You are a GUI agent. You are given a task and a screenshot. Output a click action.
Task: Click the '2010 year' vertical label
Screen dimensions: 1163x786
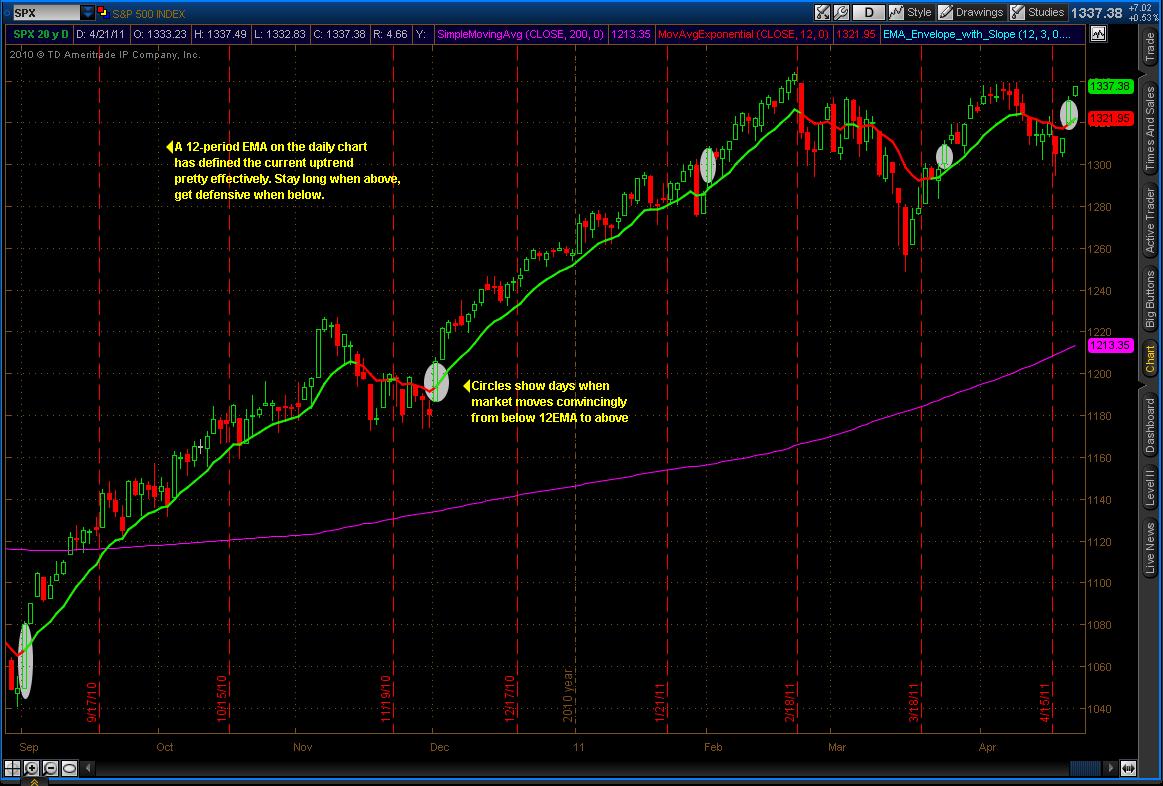(x=569, y=698)
